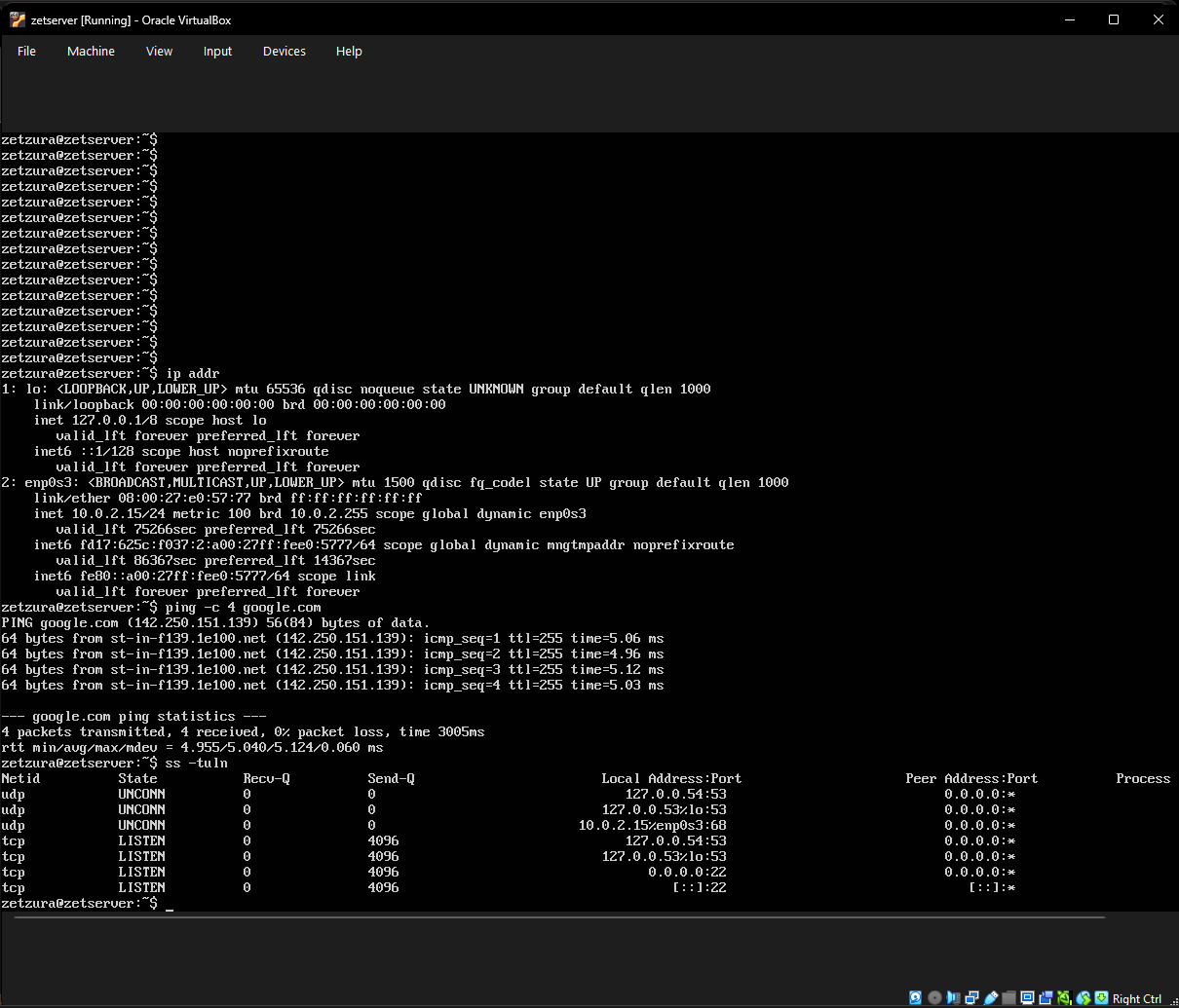Open the Input menu
1179x1008 pixels.
tap(217, 52)
